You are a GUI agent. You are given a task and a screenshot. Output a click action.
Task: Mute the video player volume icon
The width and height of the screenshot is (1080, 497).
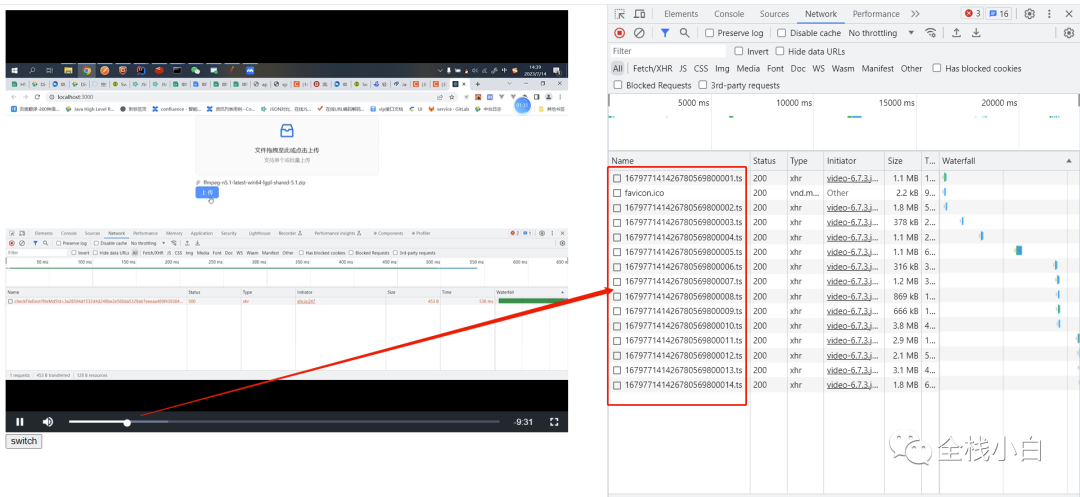[48, 422]
